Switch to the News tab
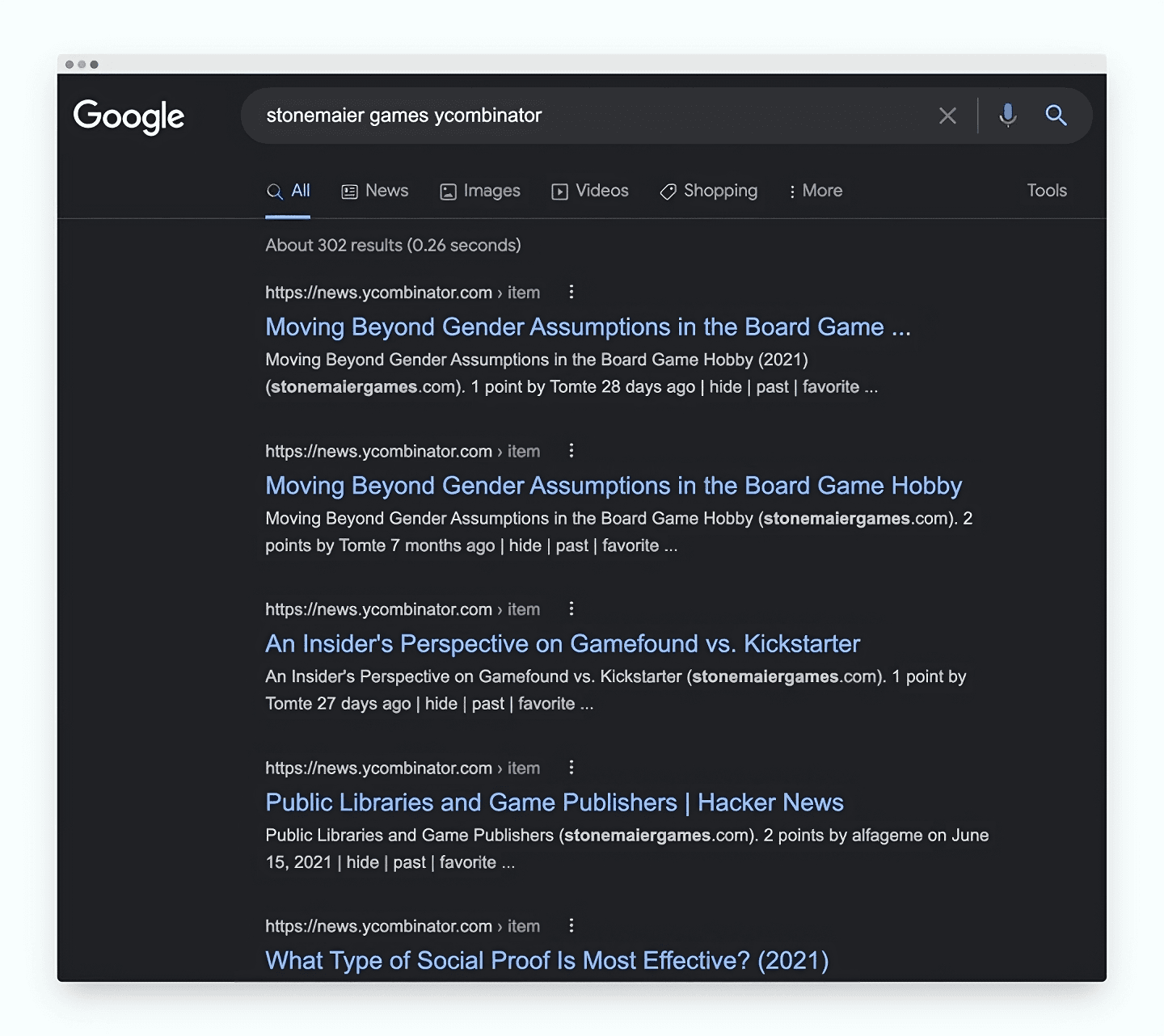Image resolution: width=1164 pixels, height=1036 pixels. (375, 191)
